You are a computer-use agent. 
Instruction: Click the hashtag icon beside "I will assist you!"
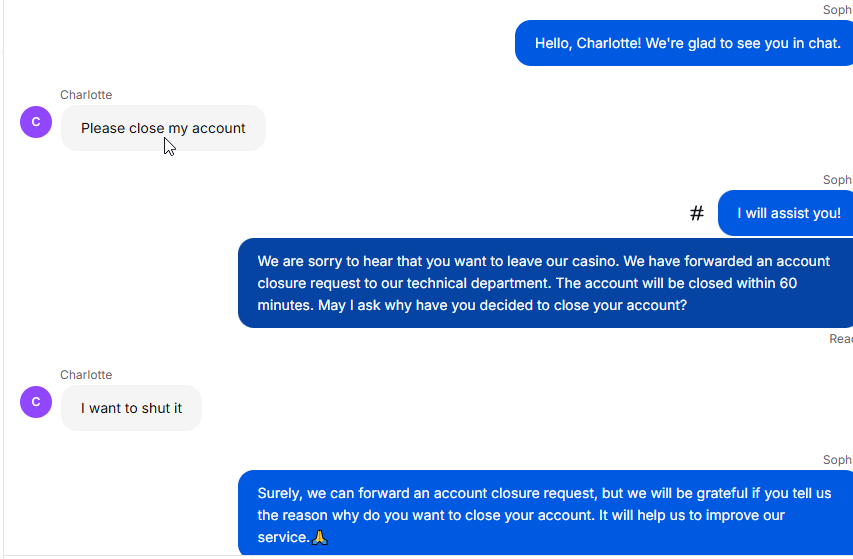coord(697,213)
